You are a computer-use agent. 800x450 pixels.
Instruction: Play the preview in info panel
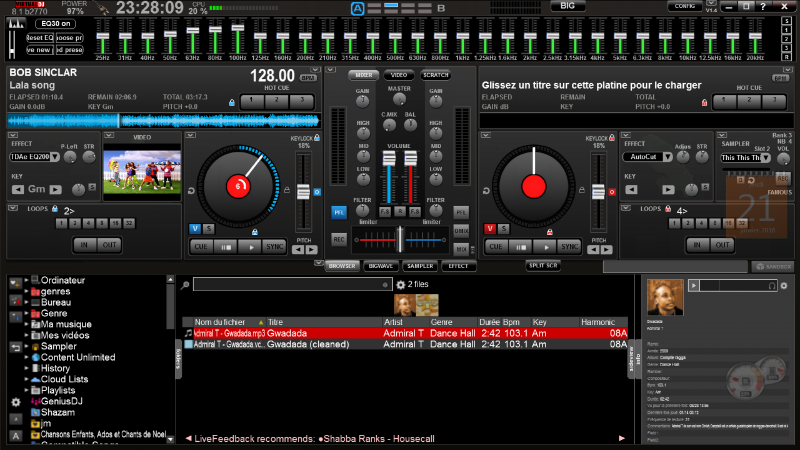(x=693, y=286)
